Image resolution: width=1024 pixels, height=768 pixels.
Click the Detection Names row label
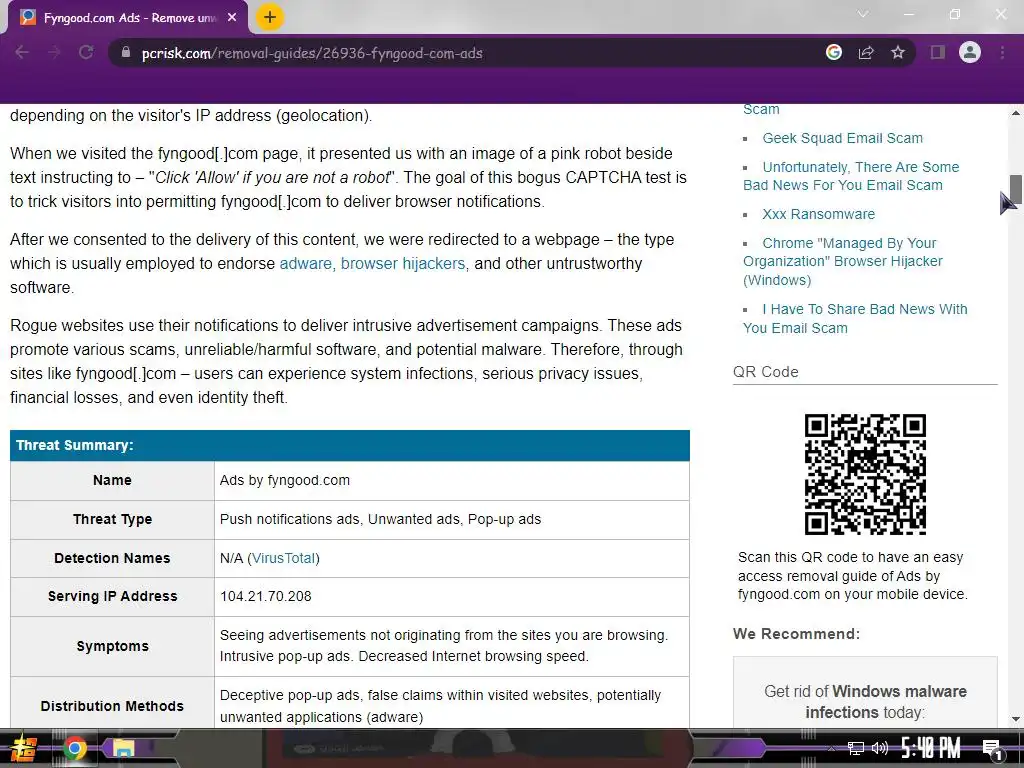[112, 558]
